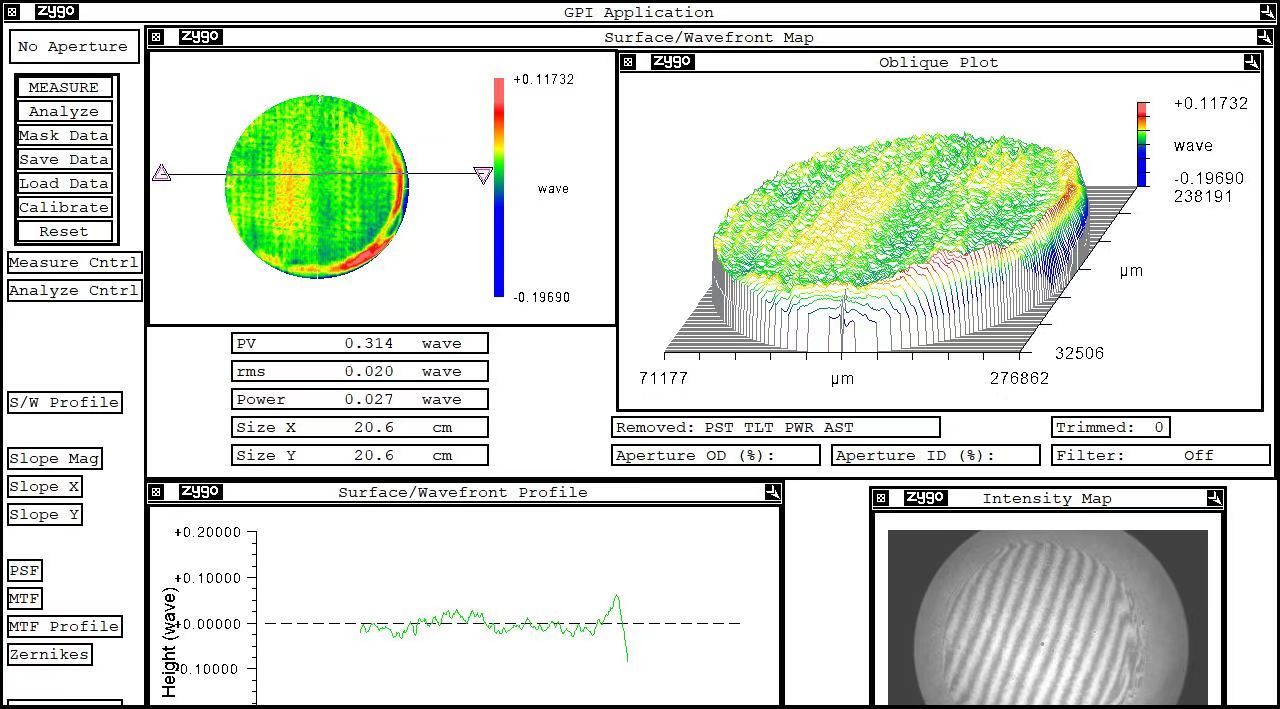Image resolution: width=1280 pixels, height=709 pixels.
Task: Select the Zernikes item in the left sidebar
Action: [x=49, y=654]
